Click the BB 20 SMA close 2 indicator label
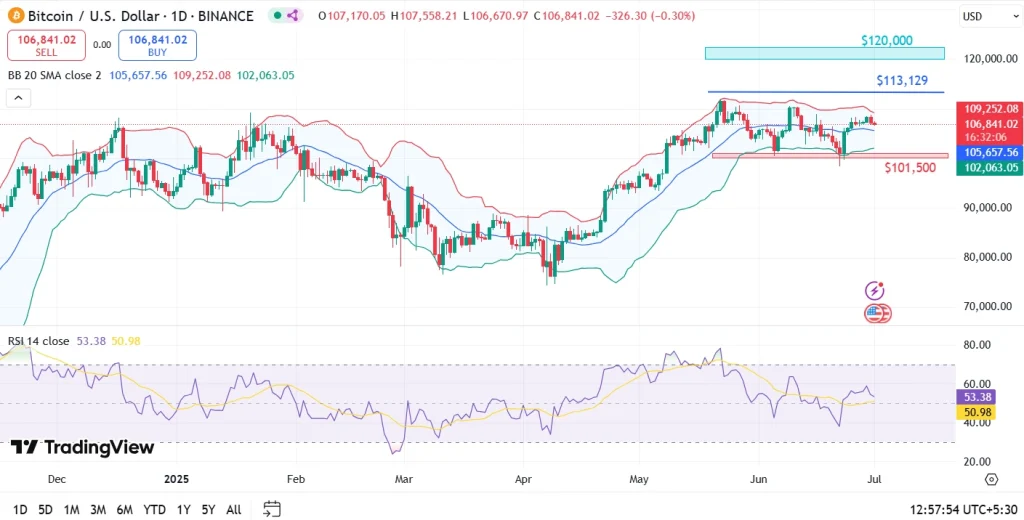1024x520 pixels. click(x=54, y=75)
